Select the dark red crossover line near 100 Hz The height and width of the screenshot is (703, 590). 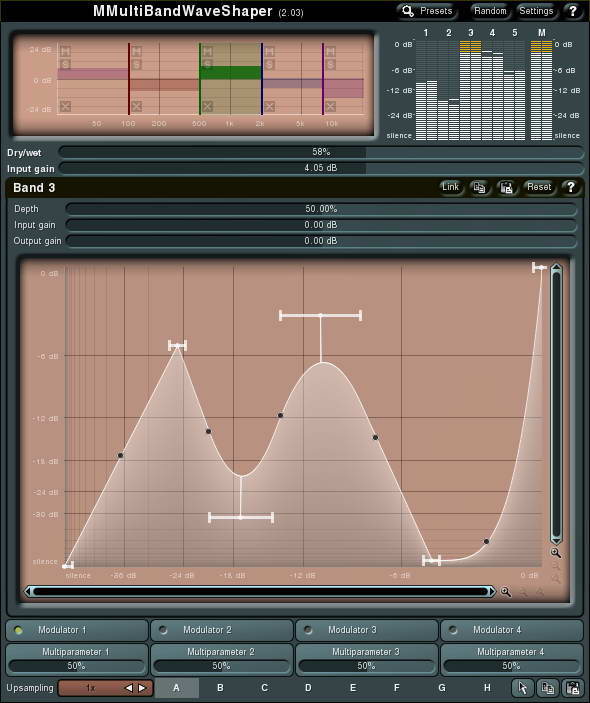click(x=129, y=79)
